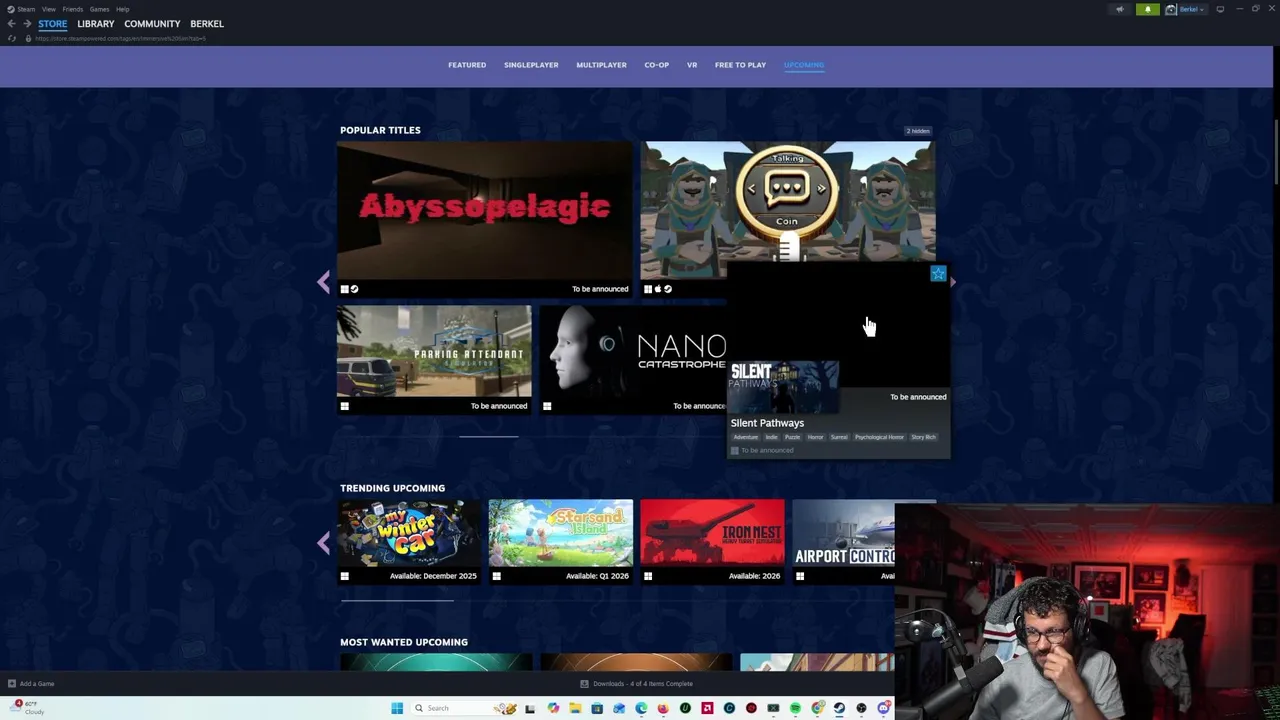
Task: Go to the STORE section
Action: pyautogui.click(x=53, y=24)
